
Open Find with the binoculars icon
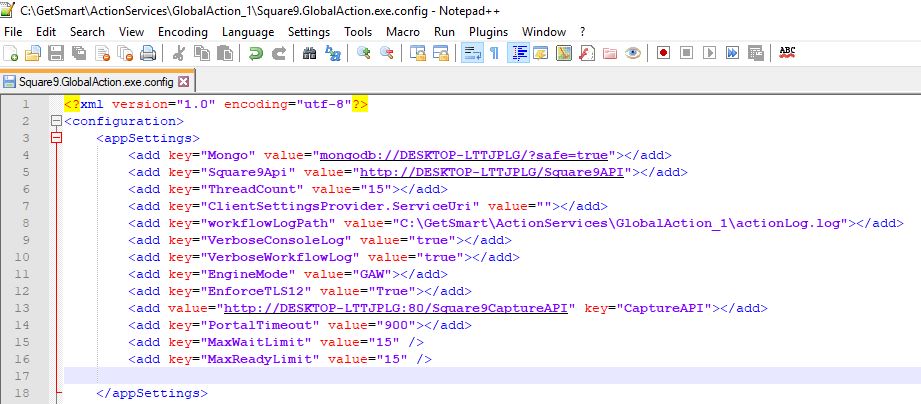[310, 53]
